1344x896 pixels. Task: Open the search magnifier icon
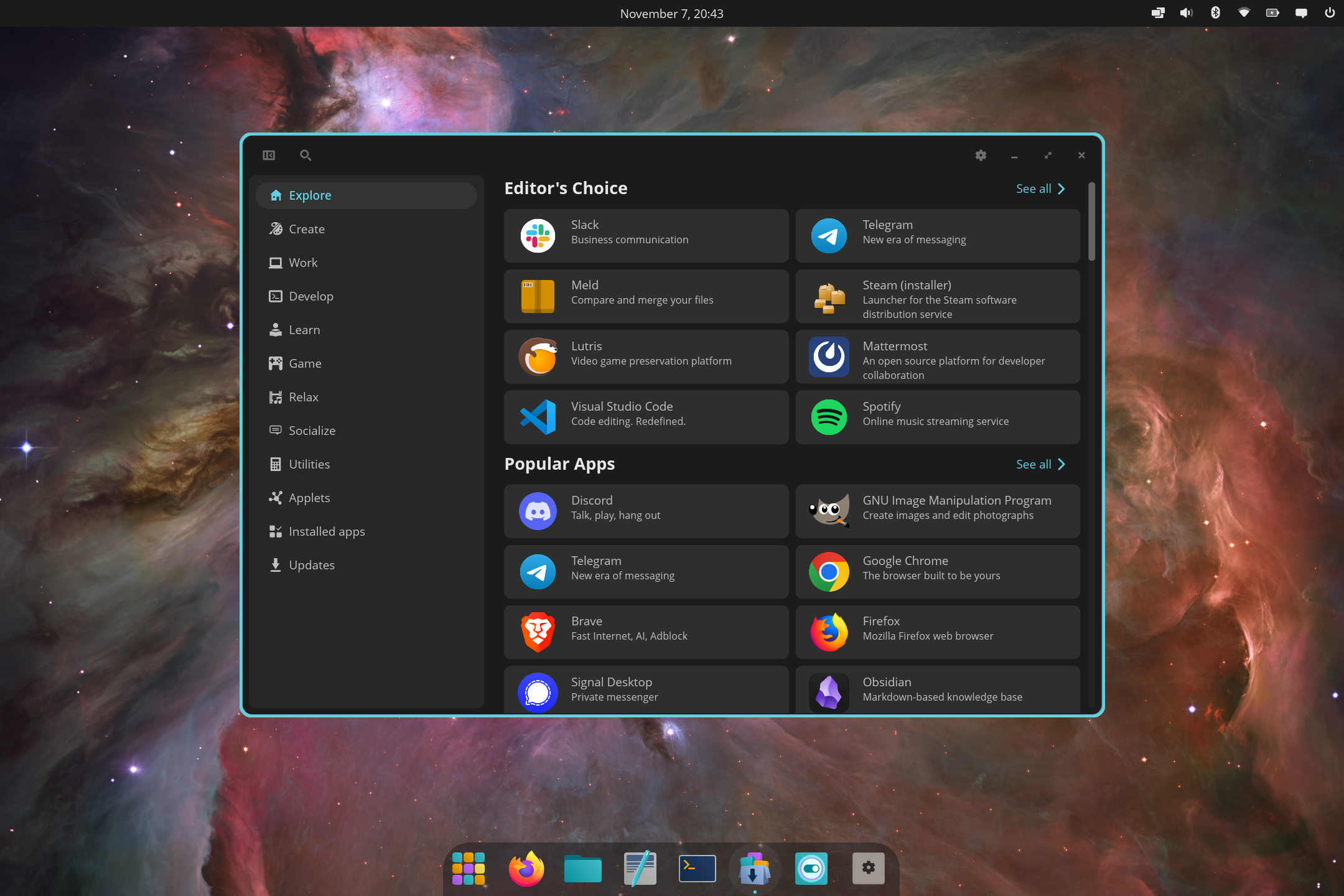coord(305,156)
